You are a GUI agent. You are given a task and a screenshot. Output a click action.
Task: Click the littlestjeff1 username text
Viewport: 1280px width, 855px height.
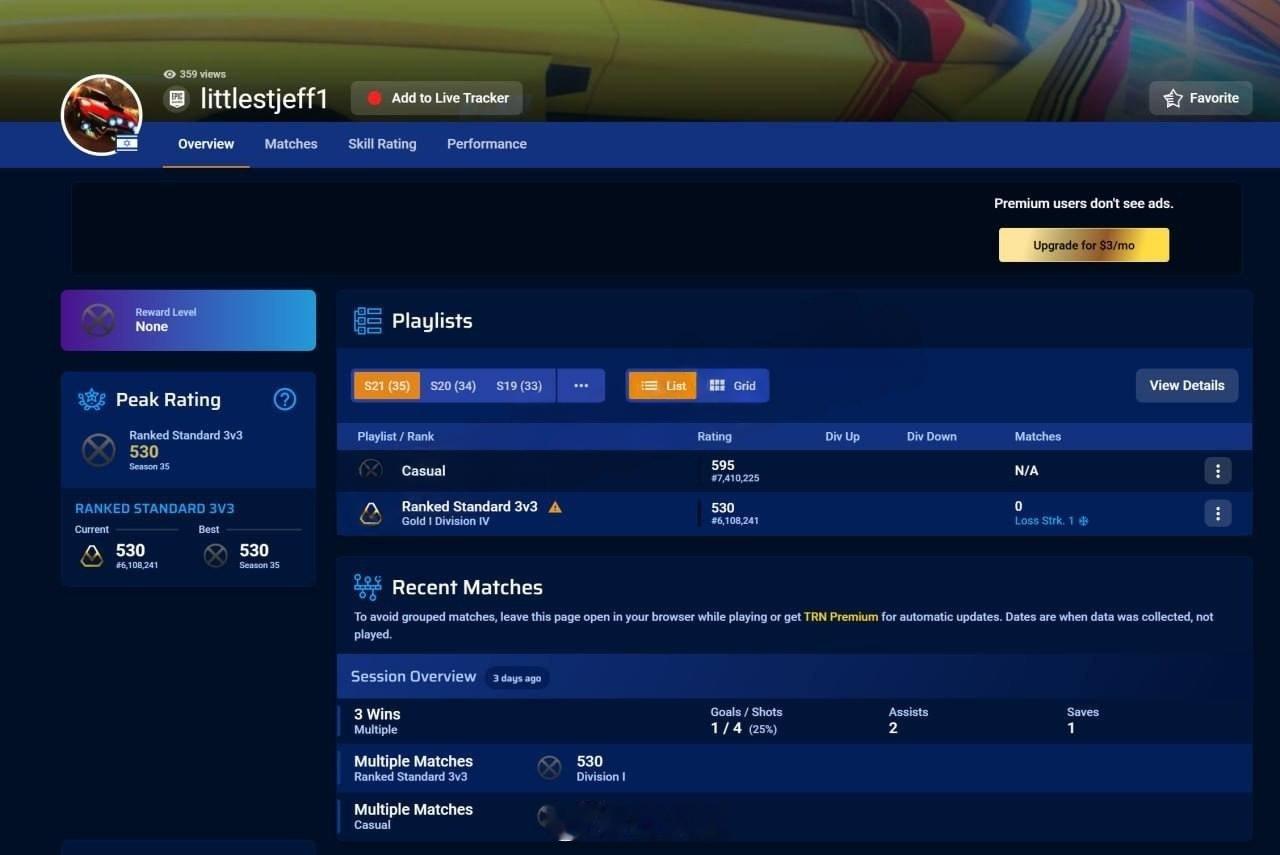pos(264,98)
